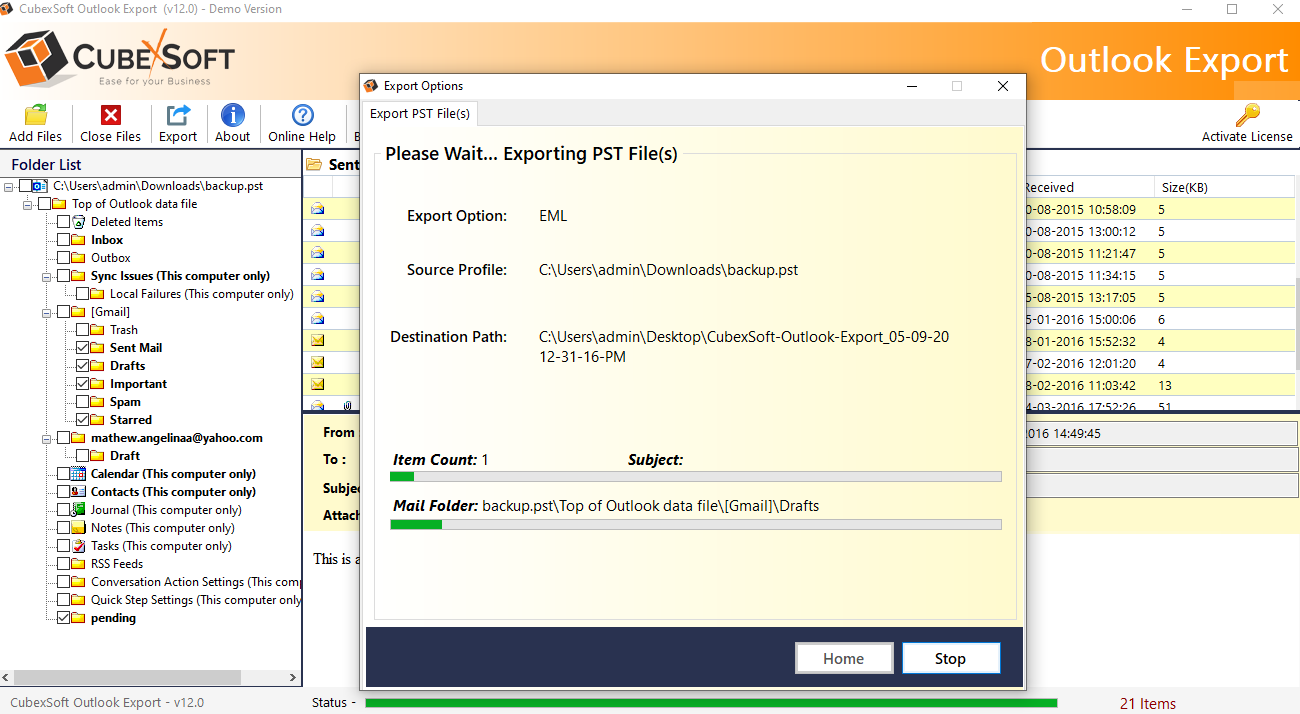Select the Outbox folder label
1300x714 pixels.
[x=111, y=258]
